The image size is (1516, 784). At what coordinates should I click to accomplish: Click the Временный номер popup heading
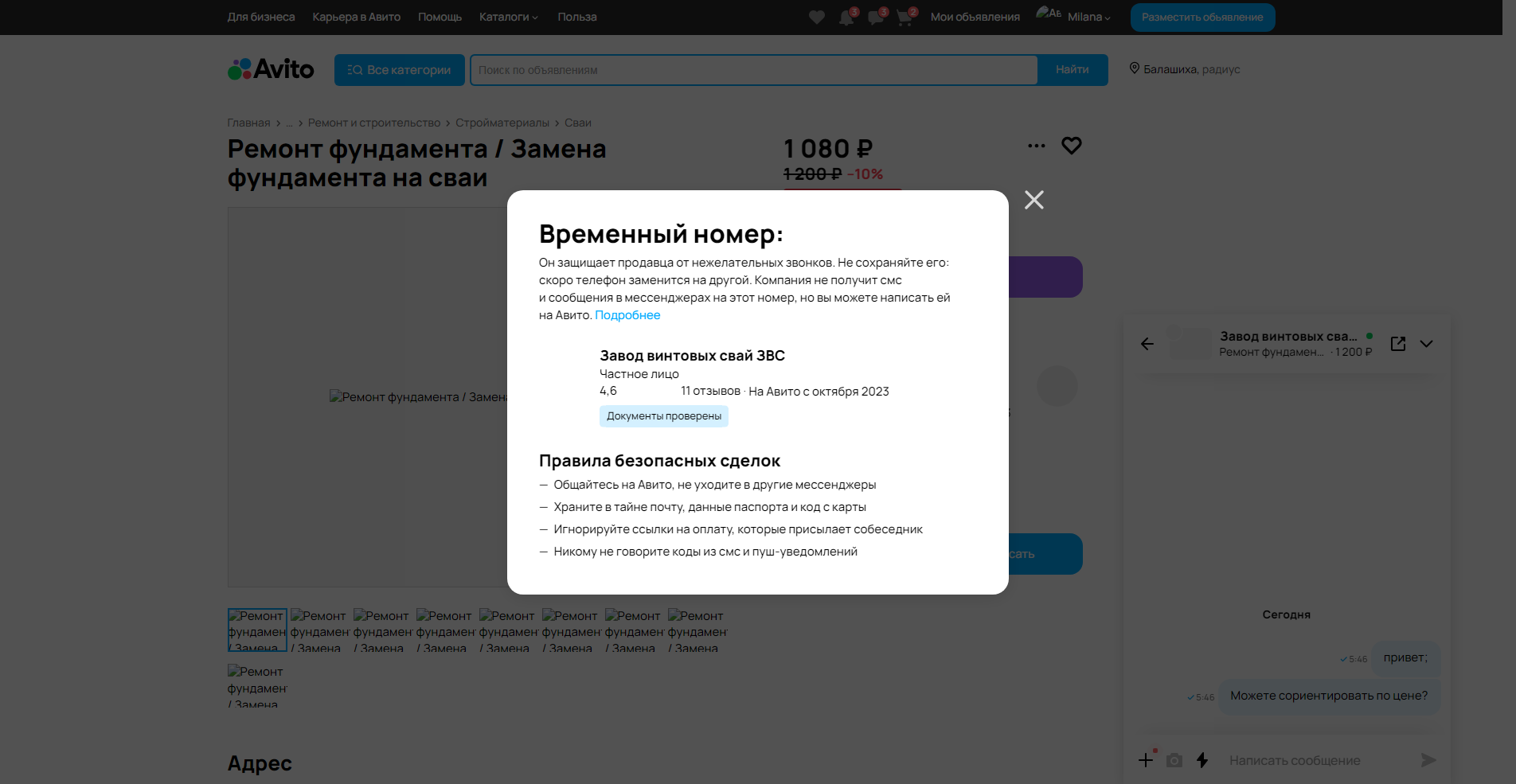pos(661,234)
